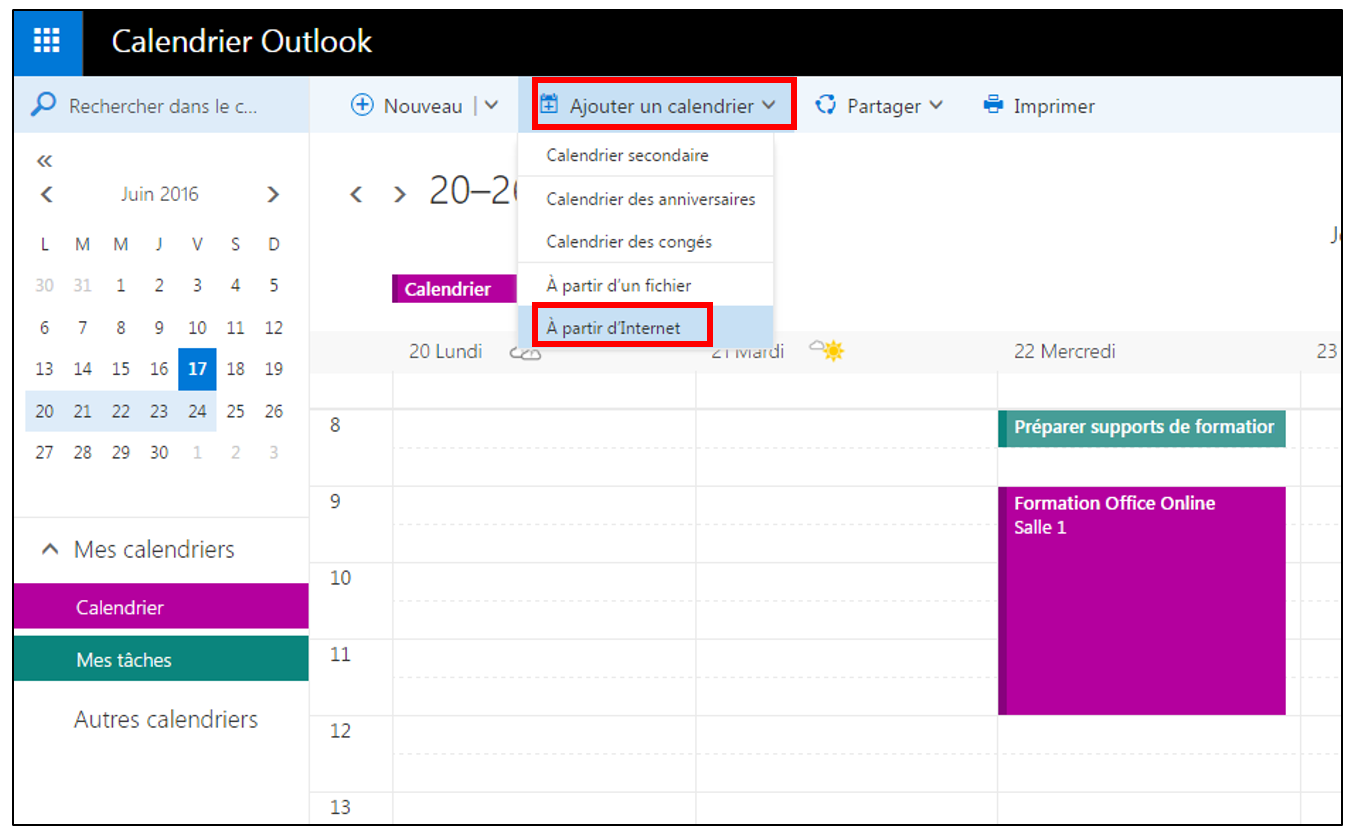Click the Imprimer printer icon
Image resolution: width=1351 pixels, height=835 pixels.
coord(993,105)
